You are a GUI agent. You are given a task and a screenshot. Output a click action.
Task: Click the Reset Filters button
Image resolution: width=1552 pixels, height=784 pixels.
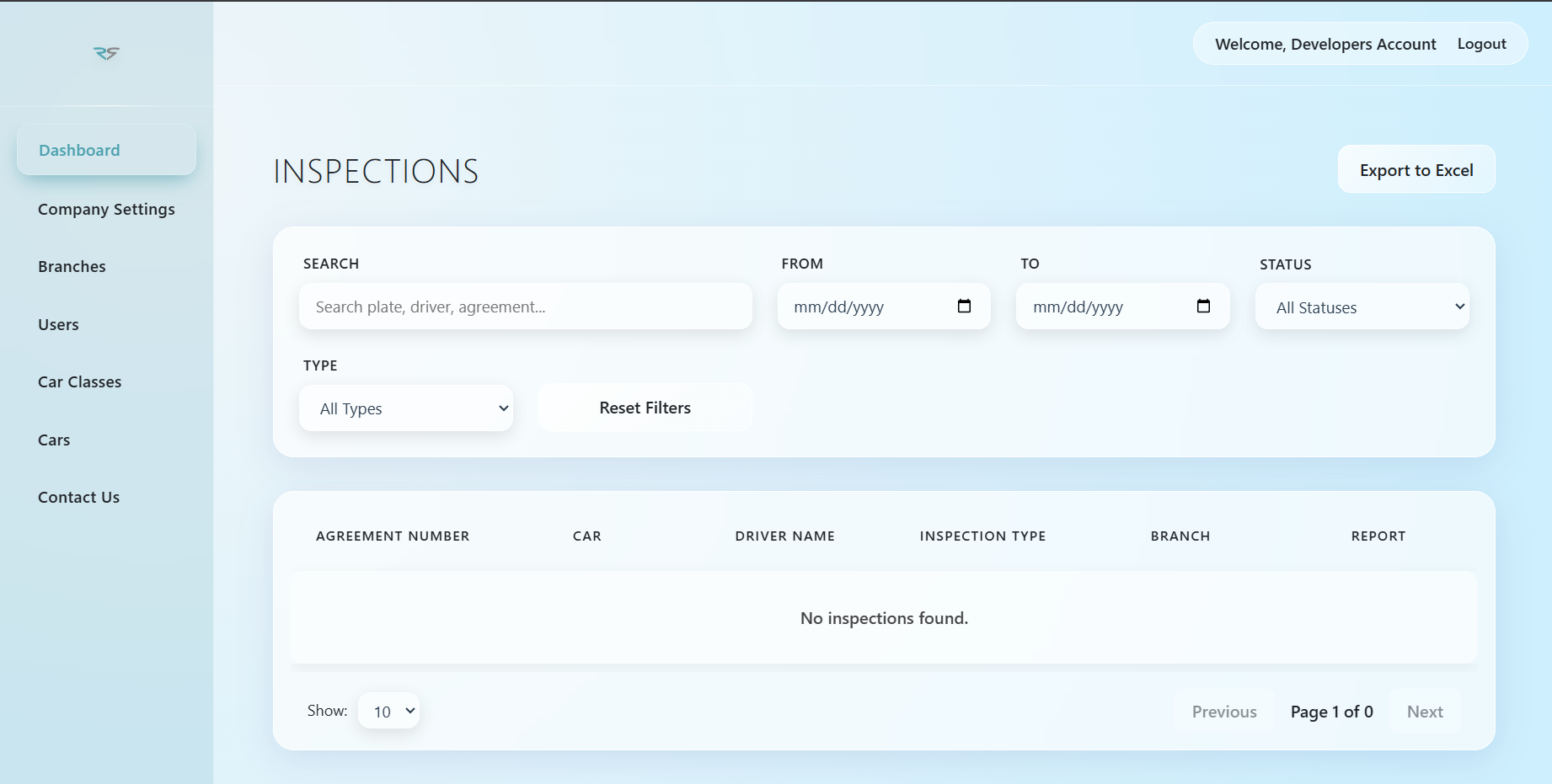coord(645,407)
